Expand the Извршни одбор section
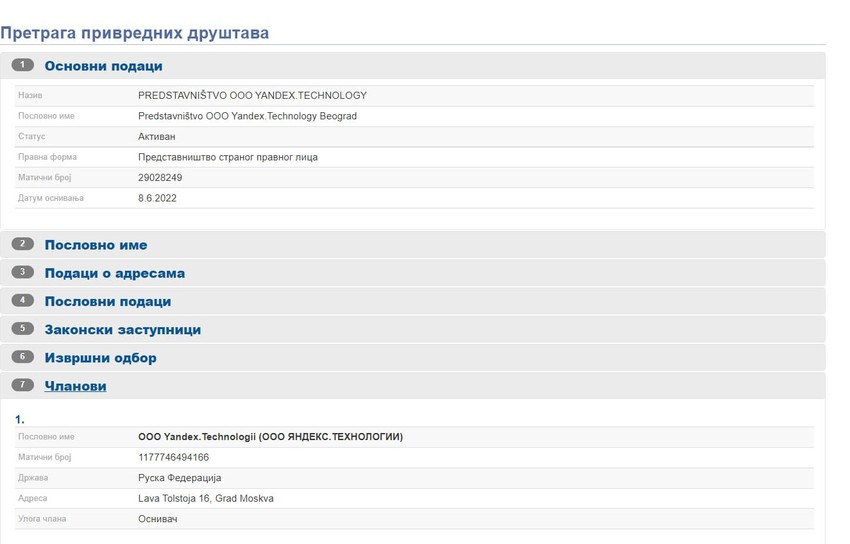The width and height of the screenshot is (850, 544). (x=100, y=358)
